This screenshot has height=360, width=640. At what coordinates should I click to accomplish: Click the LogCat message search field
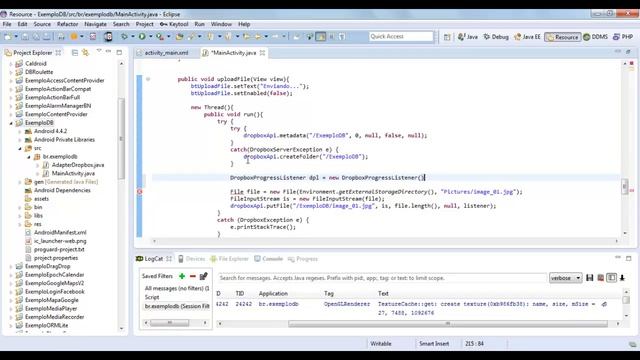[382, 278]
